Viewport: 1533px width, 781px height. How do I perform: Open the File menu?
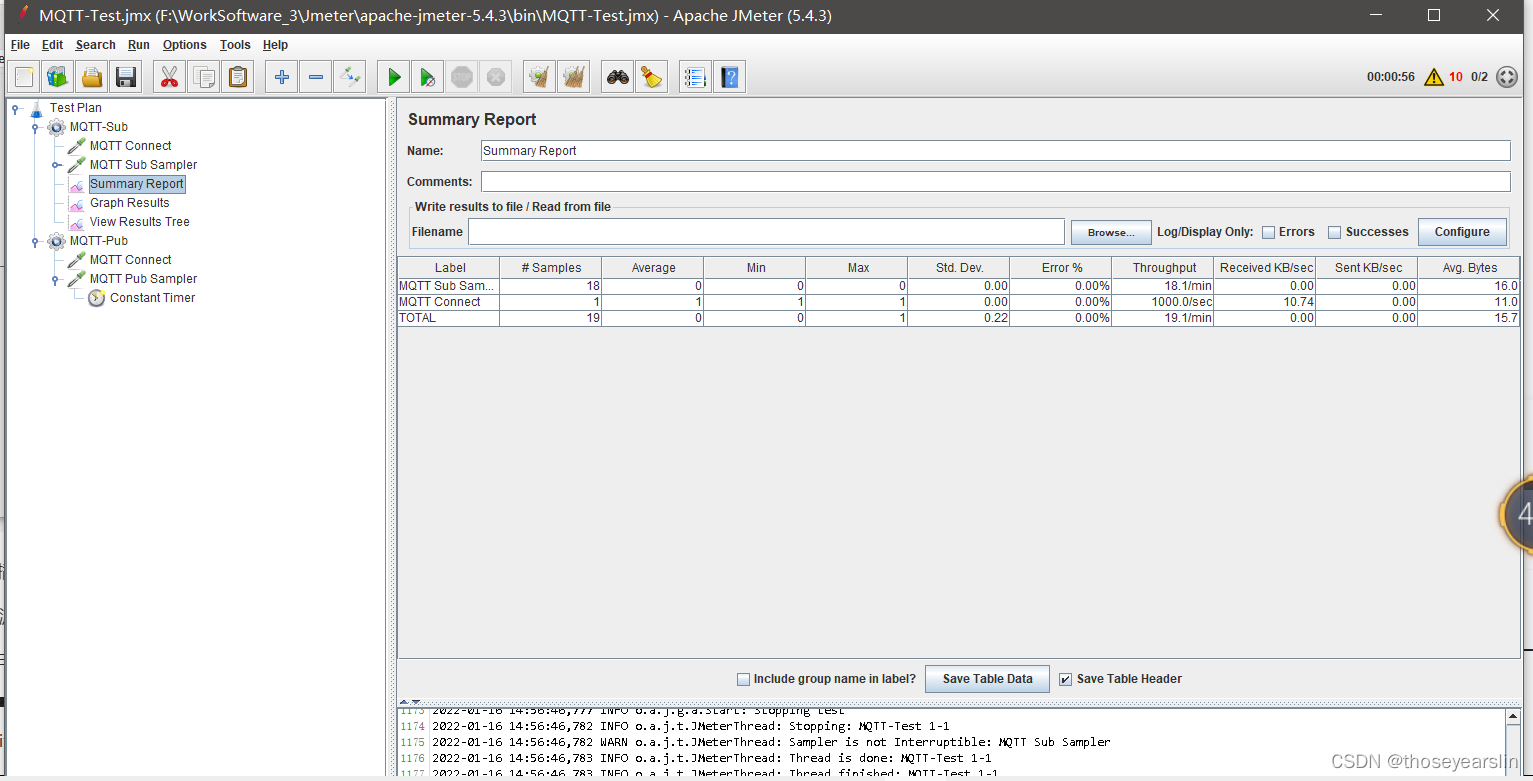click(20, 45)
